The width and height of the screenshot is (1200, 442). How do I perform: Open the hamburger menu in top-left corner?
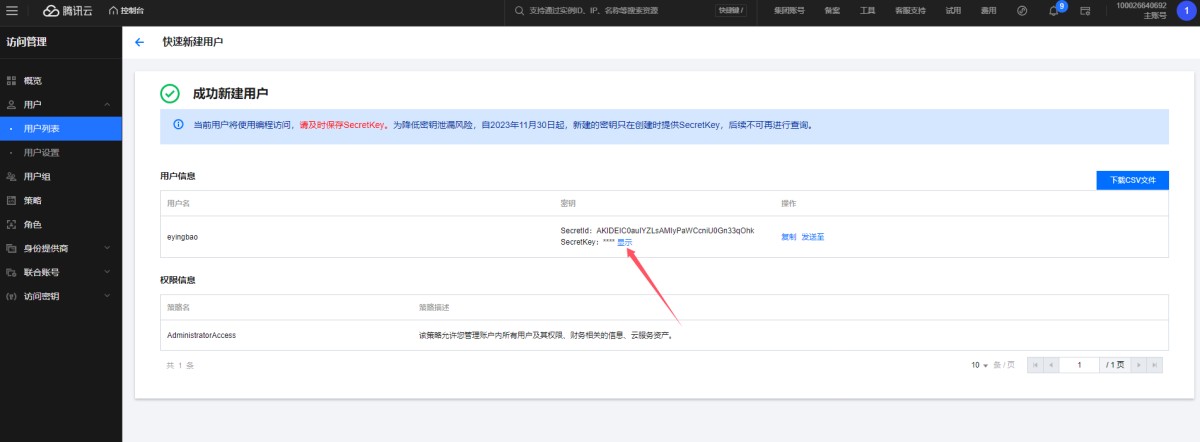[12, 10]
